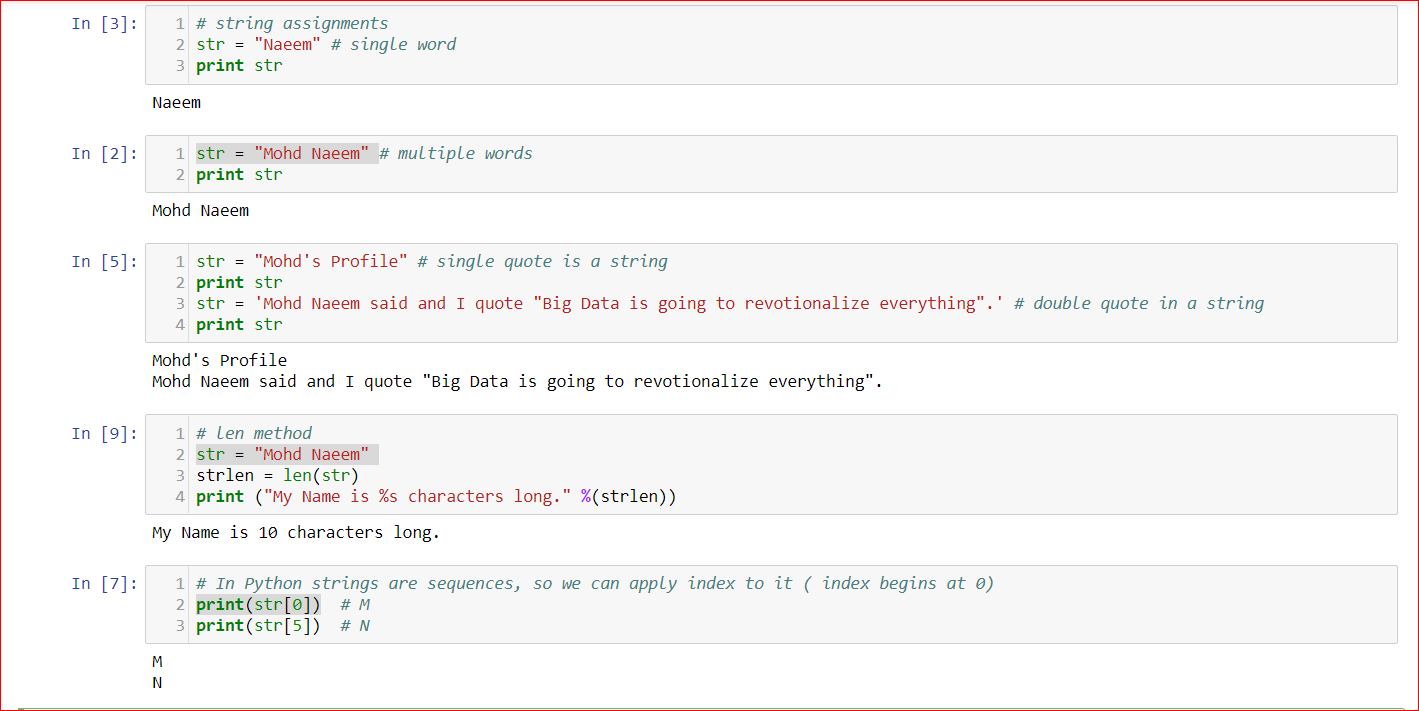Click the line 'print(str[5]) # N'
This screenshot has height=711, width=1419.
(283, 625)
